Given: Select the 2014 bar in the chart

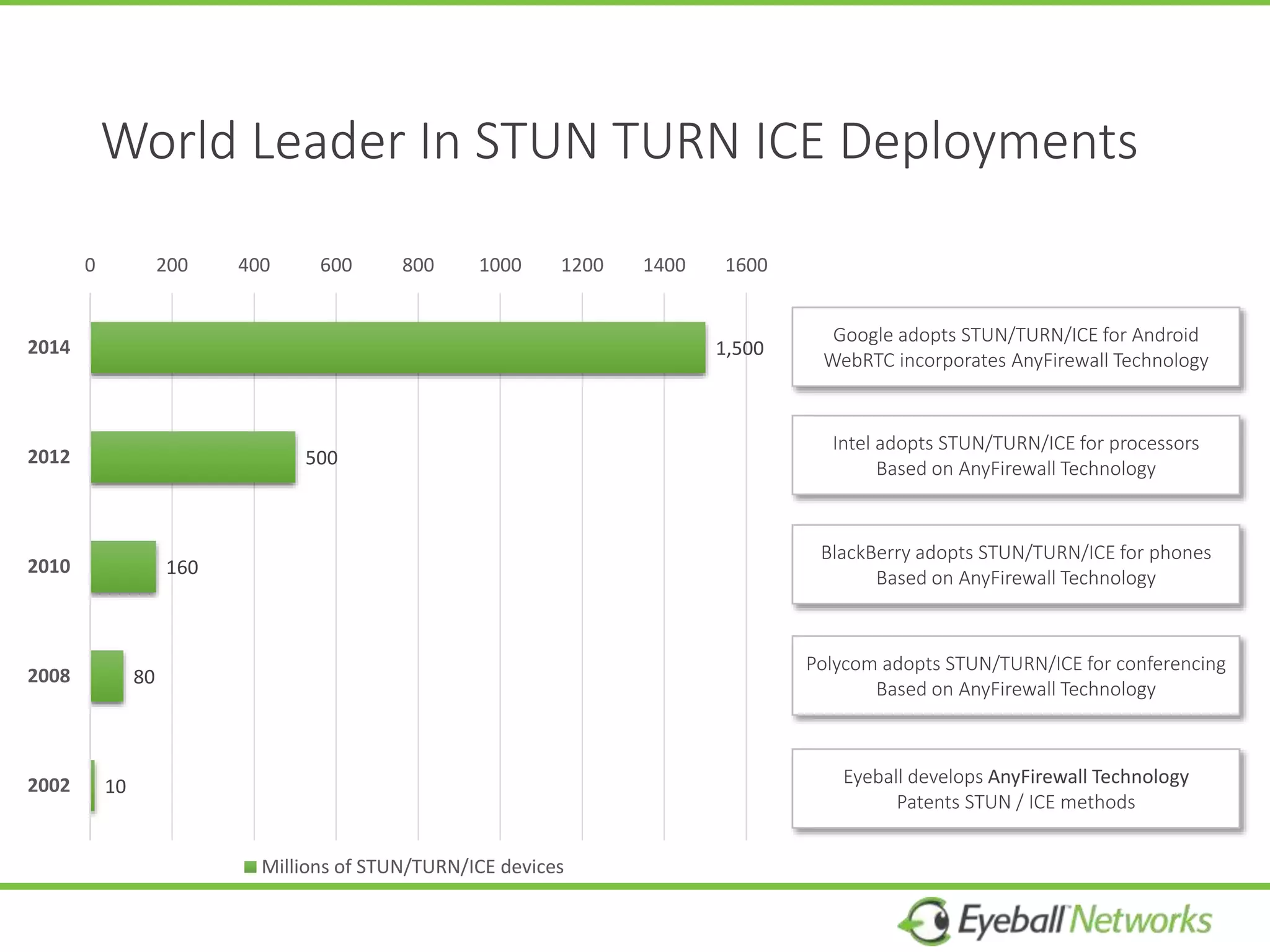Looking at the screenshot, I should click(398, 348).
